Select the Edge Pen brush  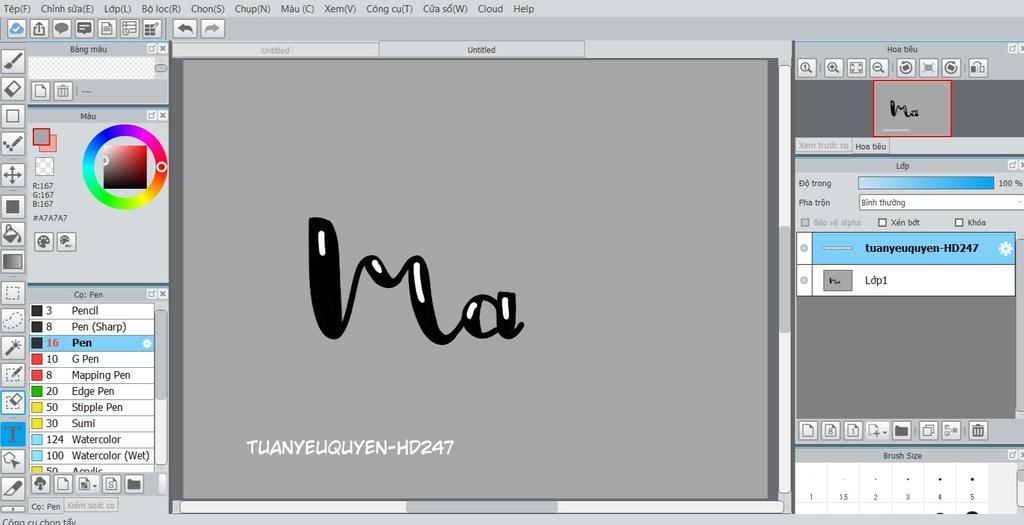click(x=91, y=391)
